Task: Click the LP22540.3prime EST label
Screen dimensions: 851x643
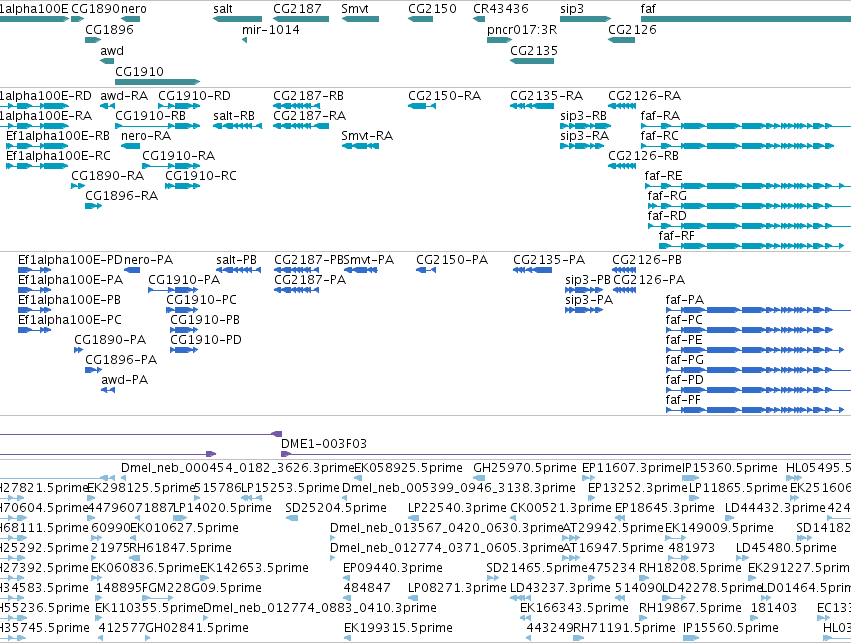Action: click(457, 508)
